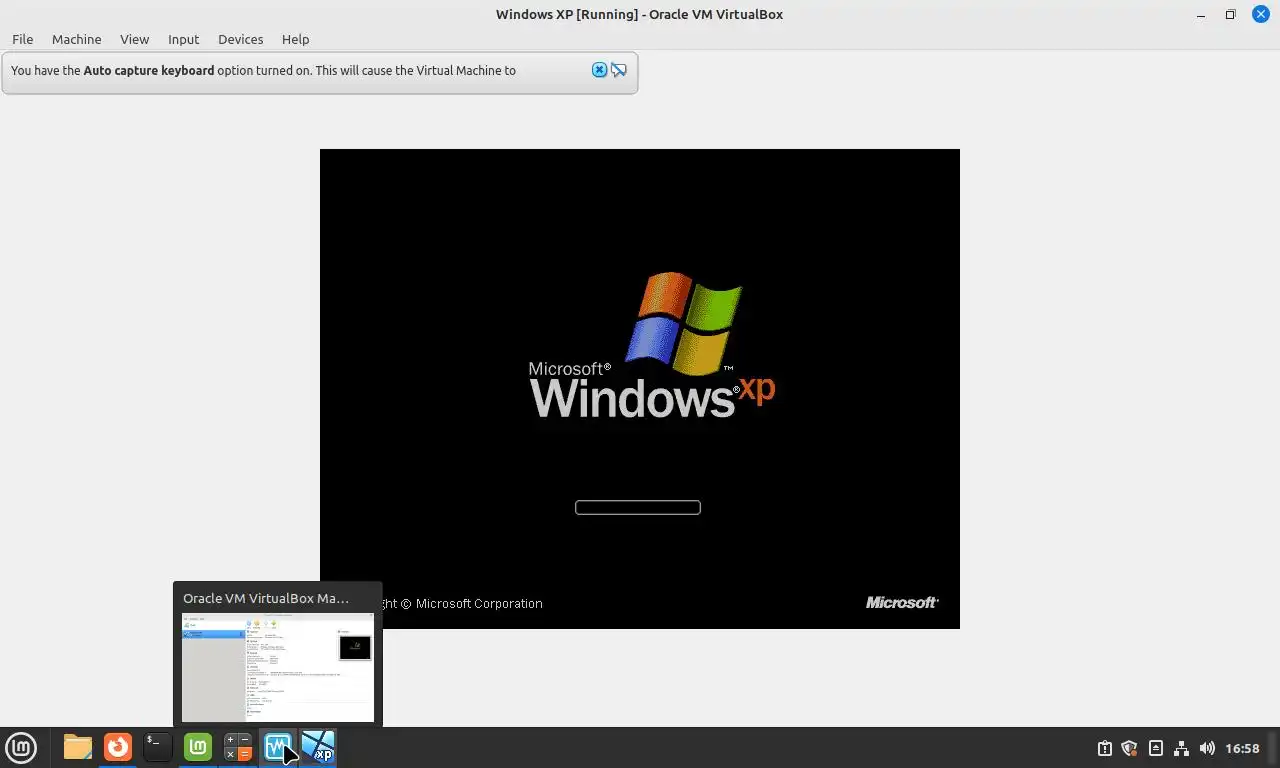Open the Calculator from the taskbar
The image size is (1280, 768).
tap(238, 747)
